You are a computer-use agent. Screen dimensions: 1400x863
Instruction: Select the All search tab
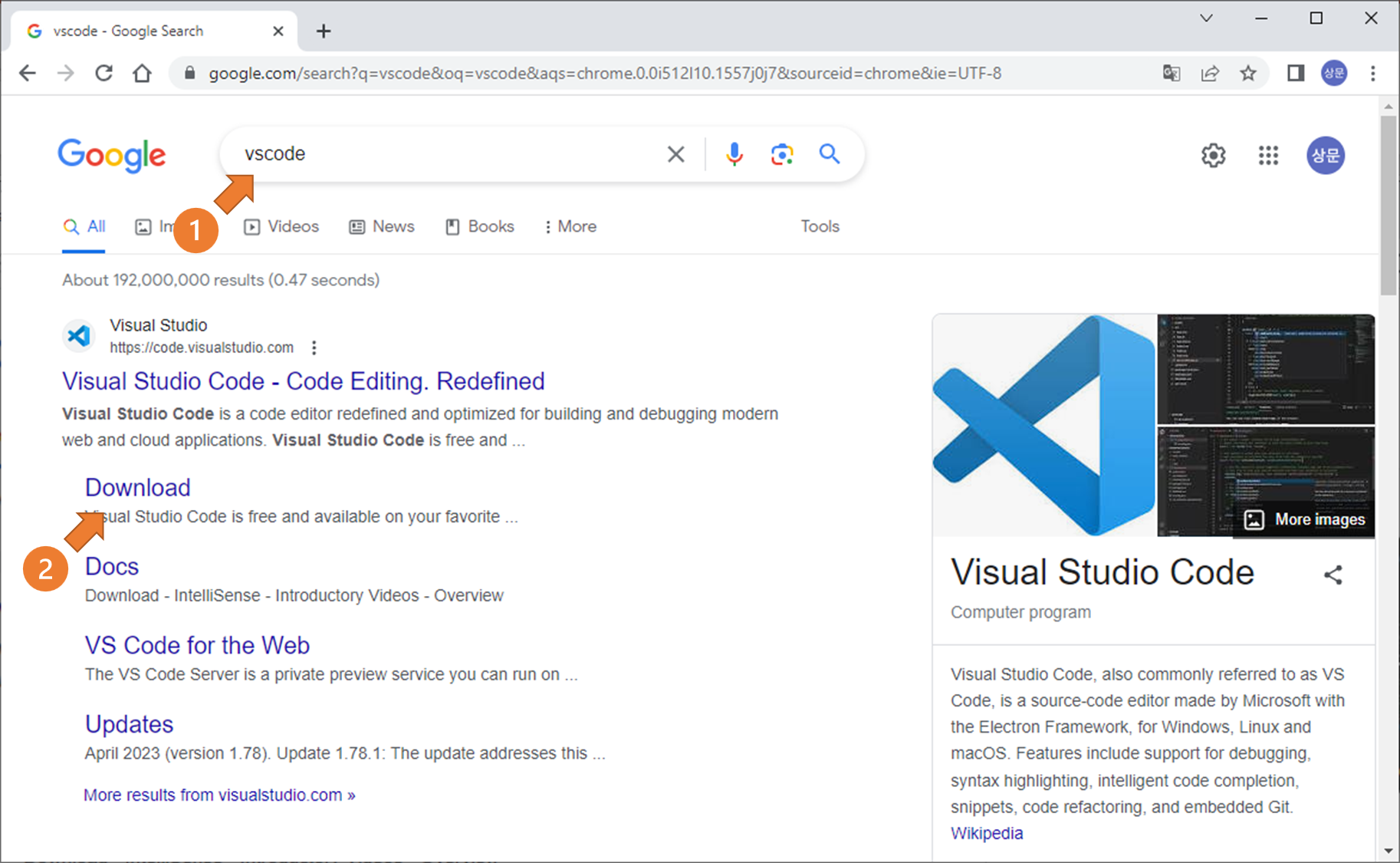coord(84,227)
